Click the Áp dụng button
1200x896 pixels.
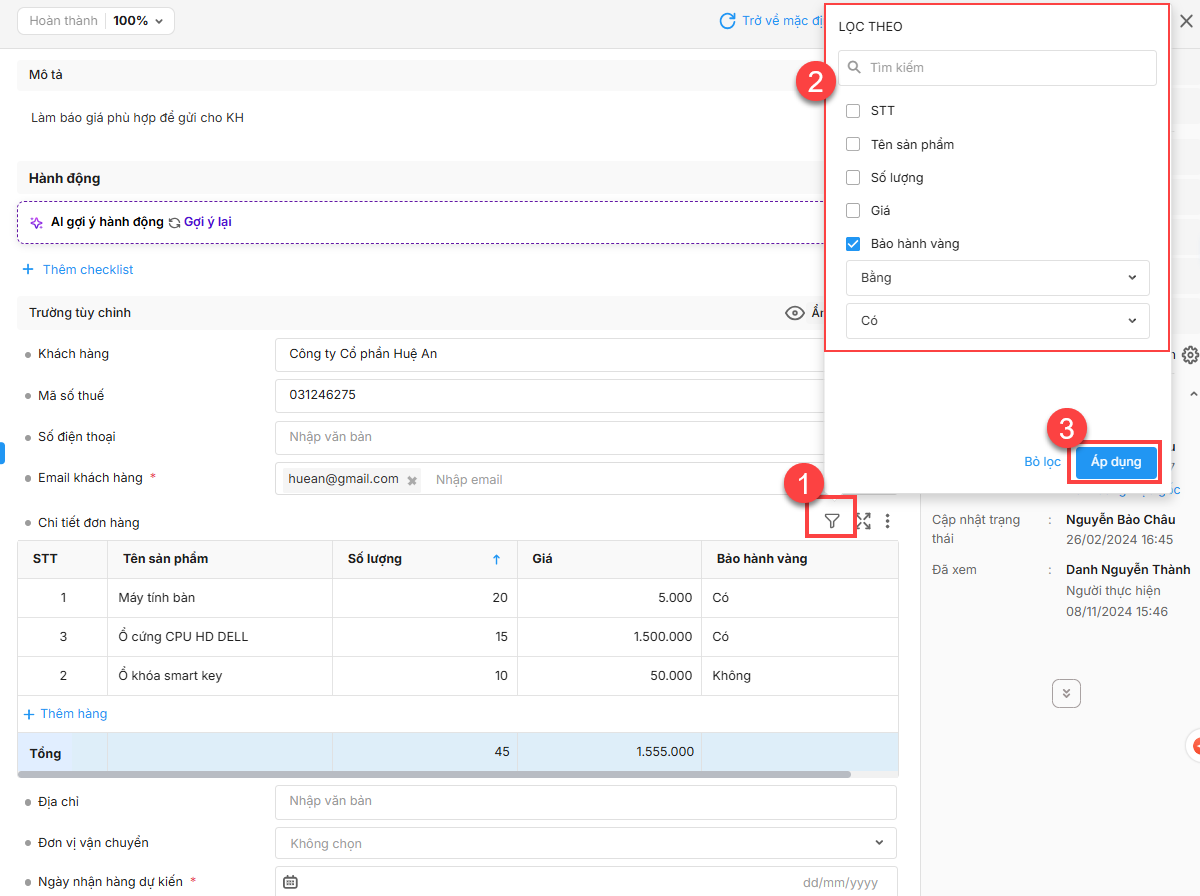coord(1116,462)
